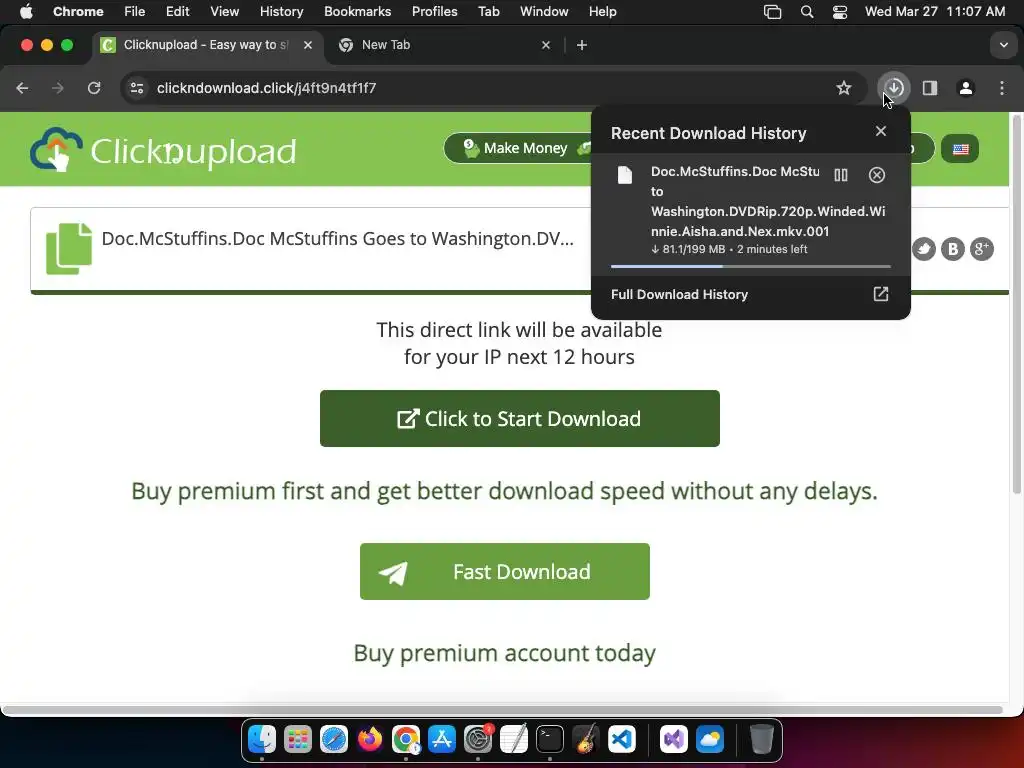Click the file icon in download popup
1024x768 pixels.
point(625,175)
